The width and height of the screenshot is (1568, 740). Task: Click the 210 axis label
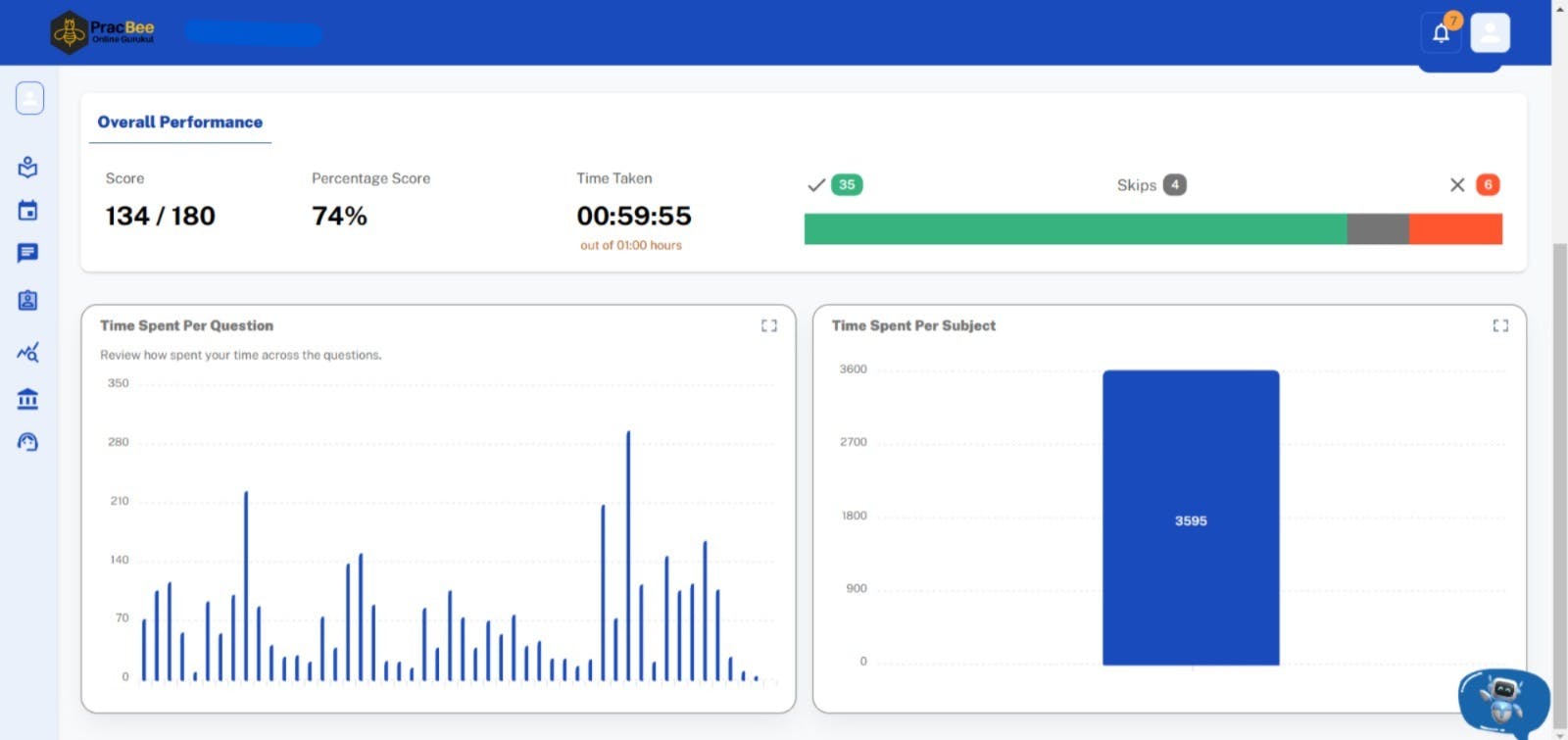120,501
